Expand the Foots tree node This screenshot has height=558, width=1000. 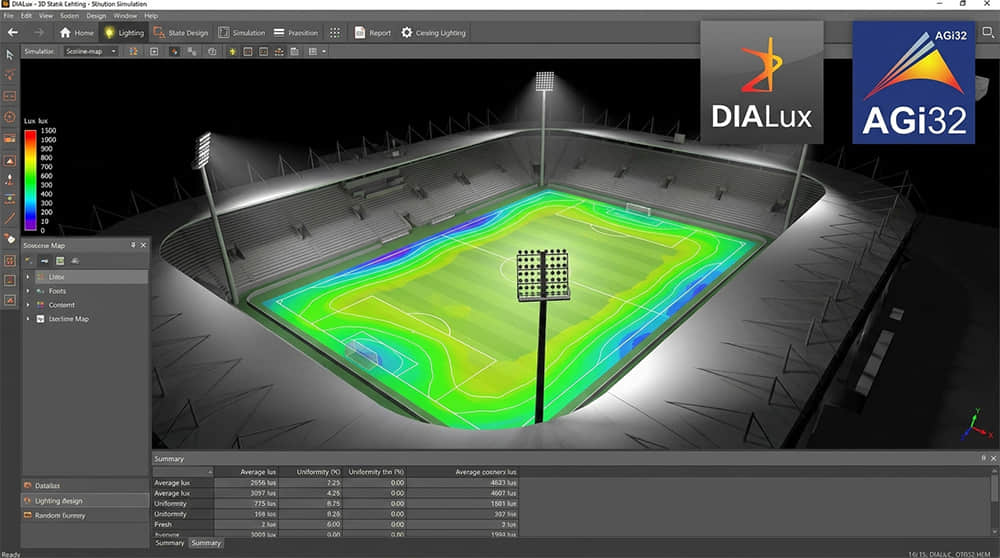pyautogui.click(x=27, y=291)
